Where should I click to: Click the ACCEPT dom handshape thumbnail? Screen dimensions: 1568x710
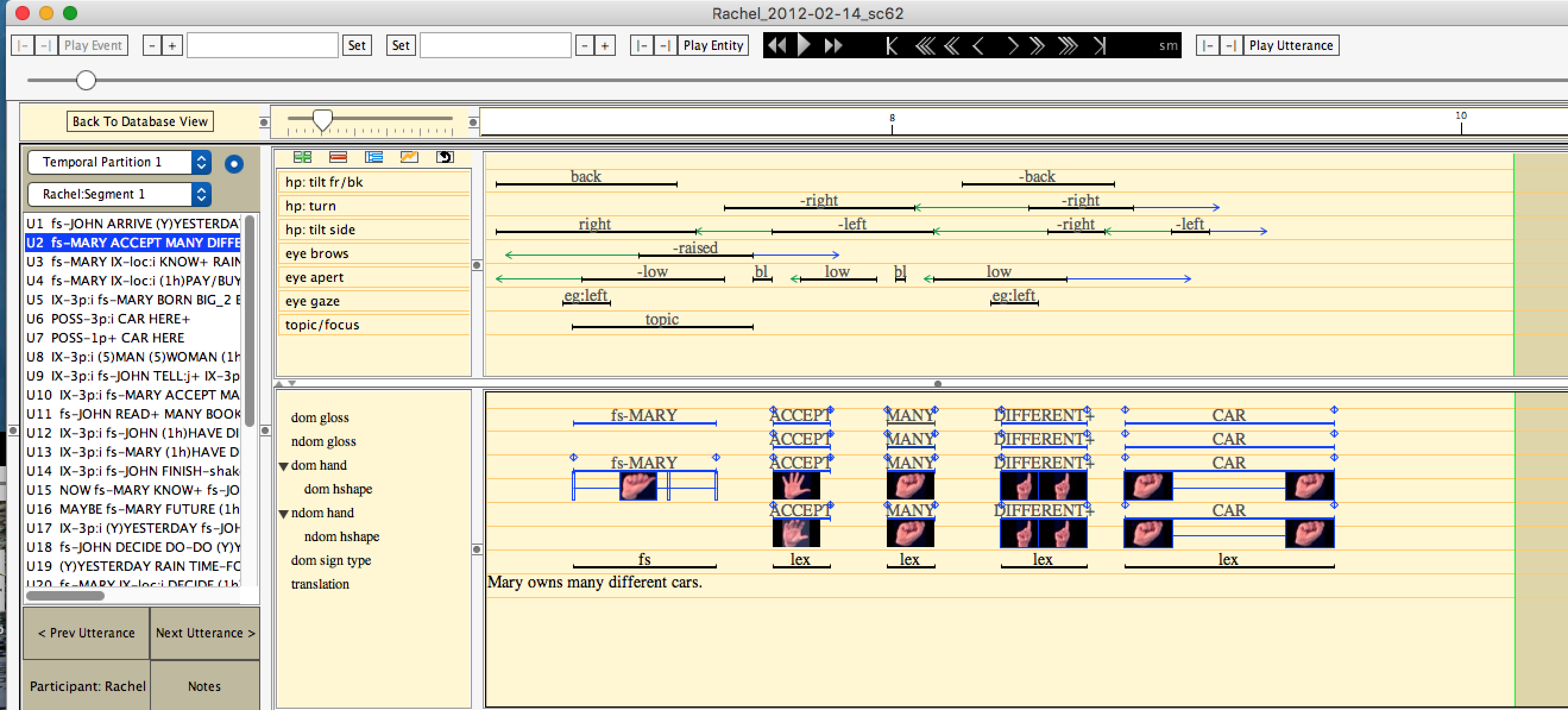point(795,486)
